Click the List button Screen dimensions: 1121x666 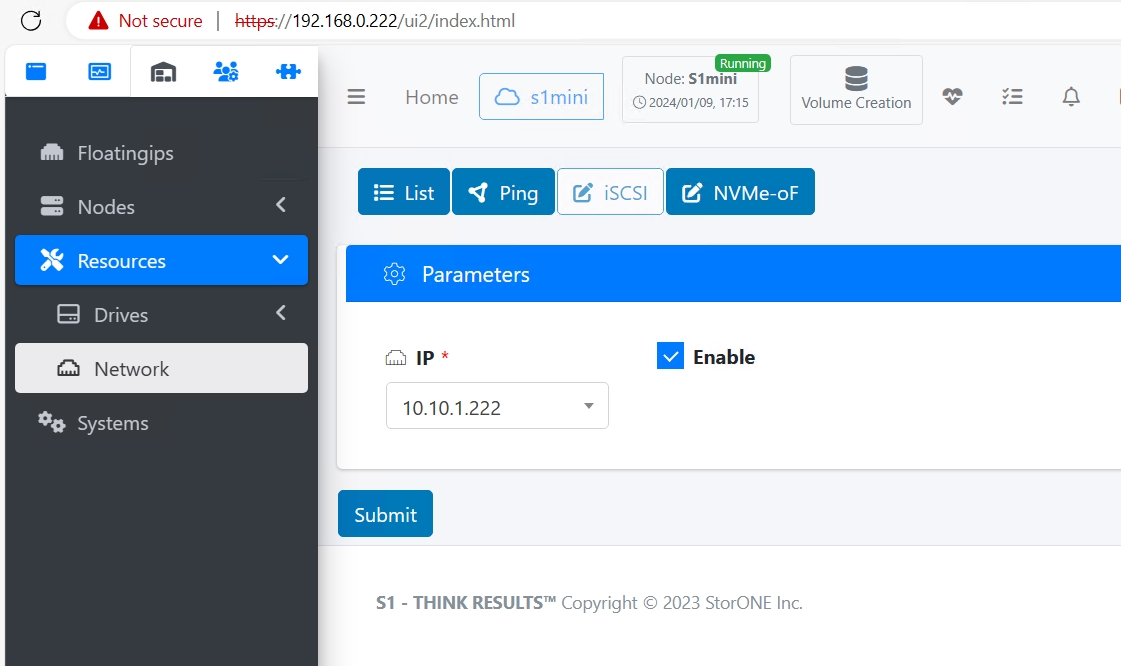[404, 192]
